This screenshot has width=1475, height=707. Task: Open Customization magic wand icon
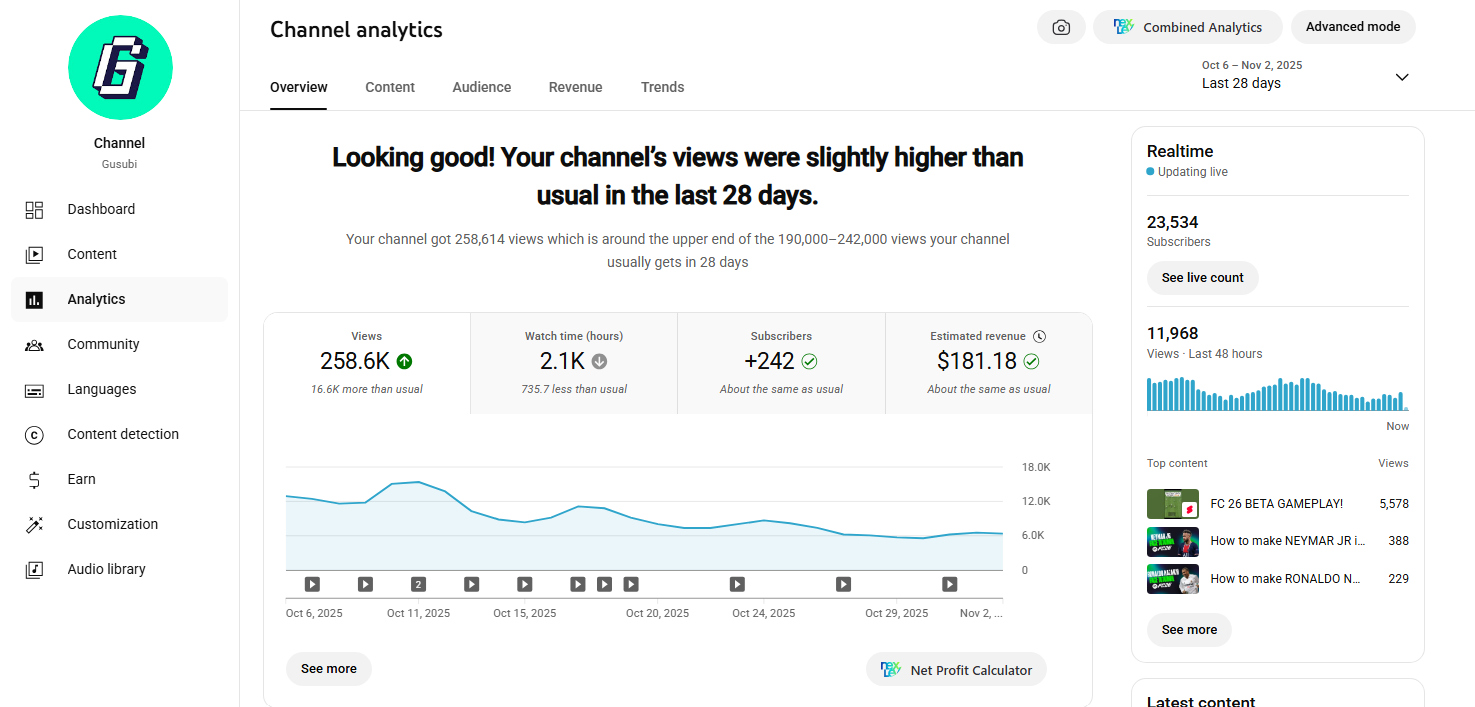pos(34,525)
